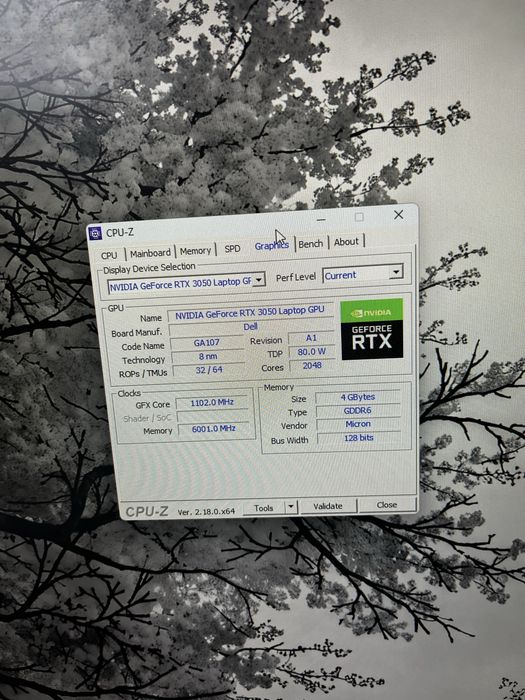Click the empty Shader / SoC field
This screenshot has width=525, height=700.
coord(212,416)
